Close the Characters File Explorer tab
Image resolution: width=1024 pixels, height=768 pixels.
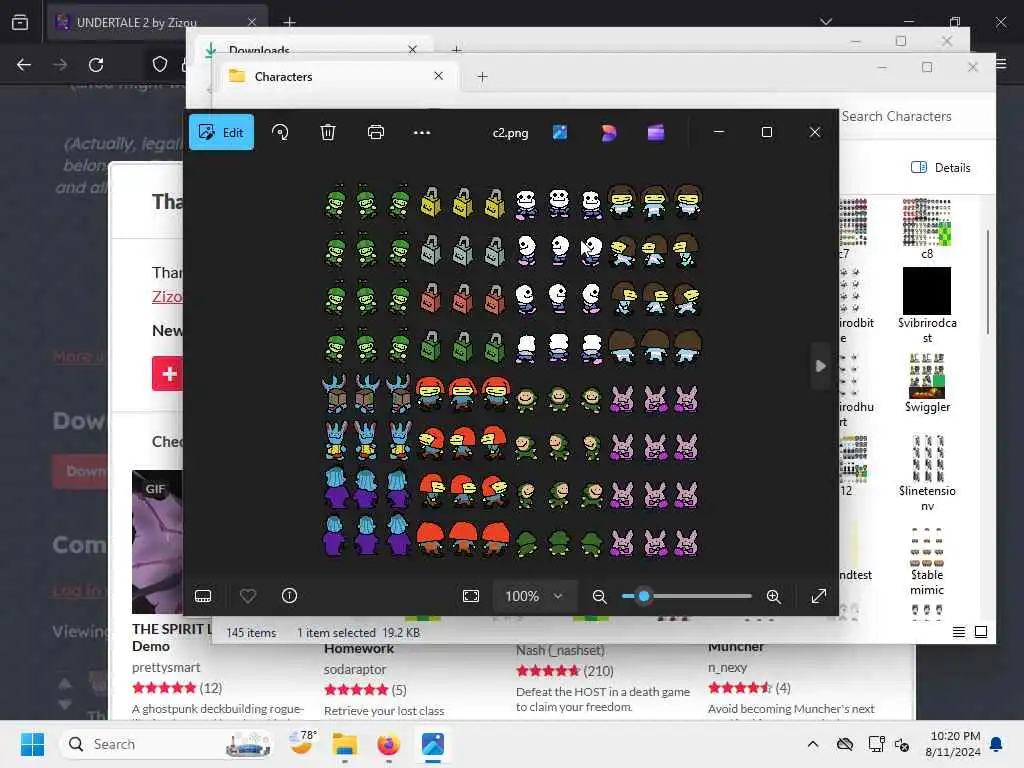click(439, 76)
